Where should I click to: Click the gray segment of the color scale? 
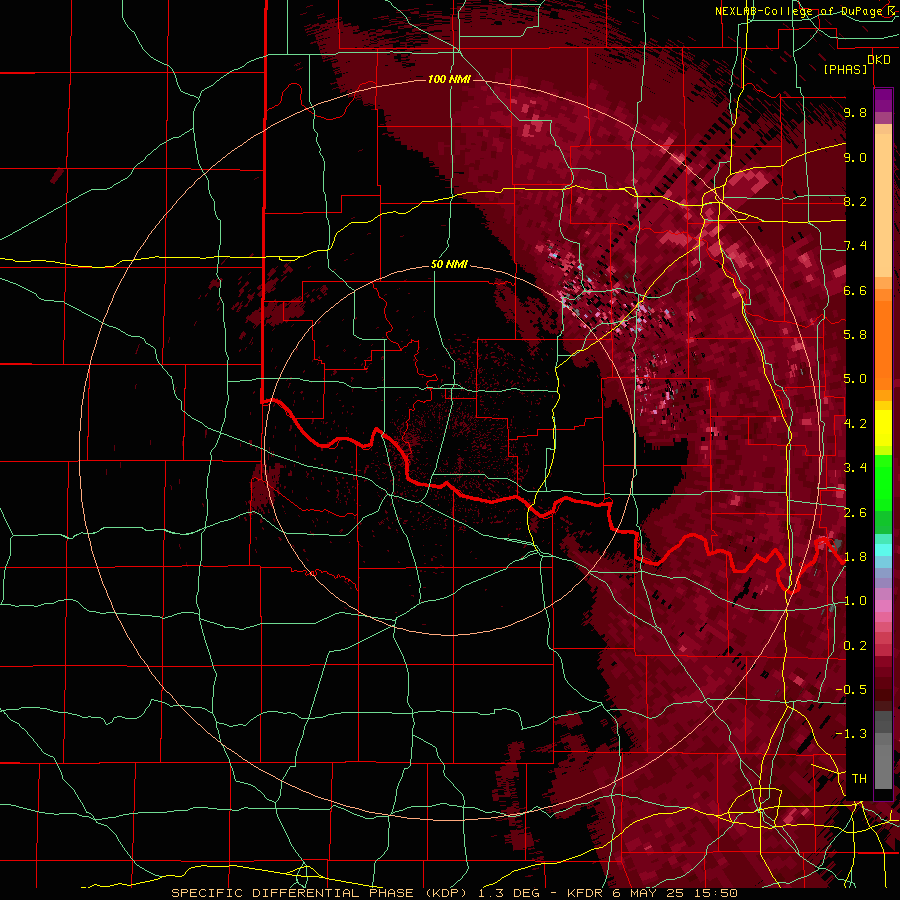pos(883,750)
